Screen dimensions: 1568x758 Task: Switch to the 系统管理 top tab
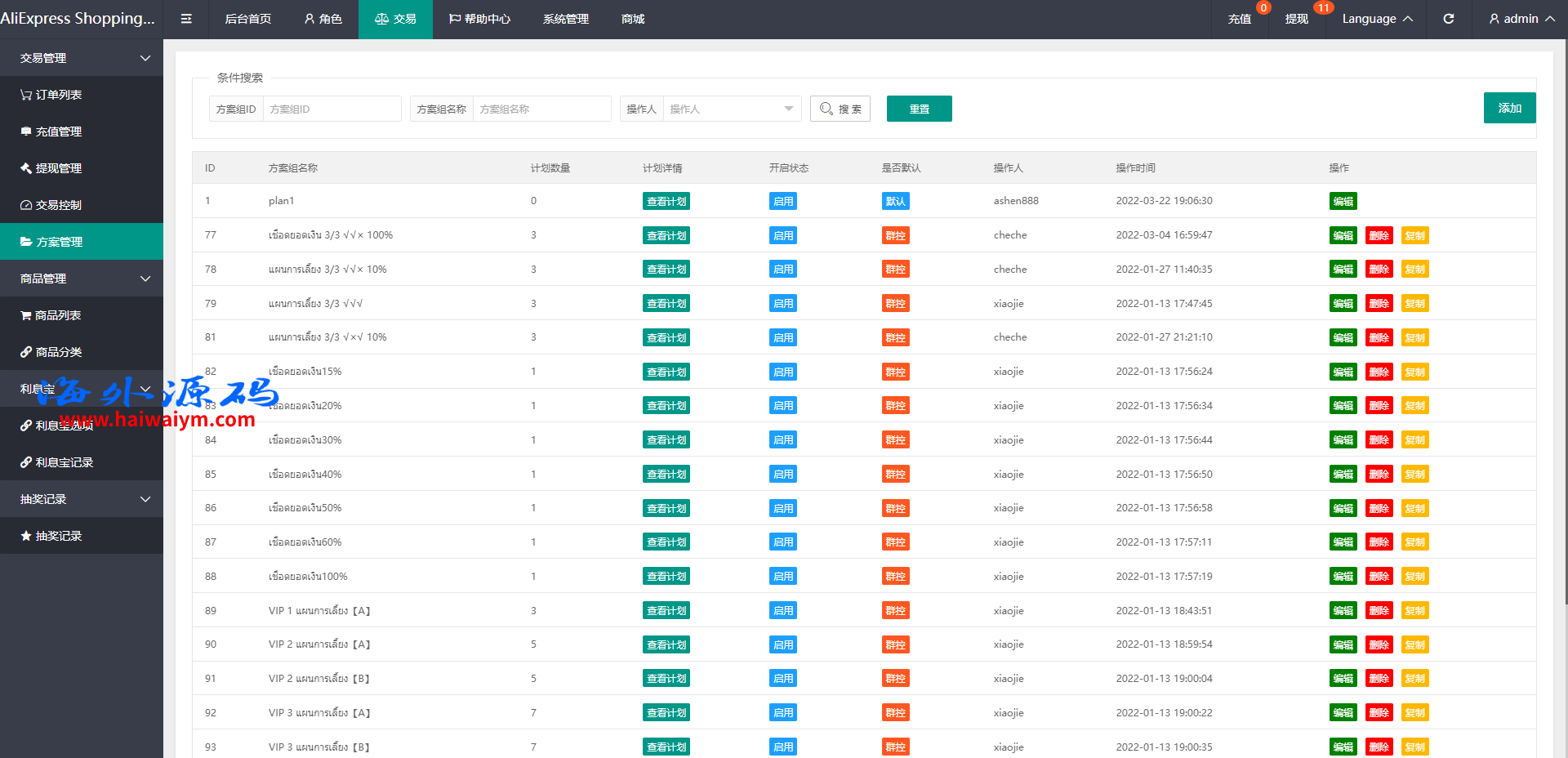[x=565, y=19]
